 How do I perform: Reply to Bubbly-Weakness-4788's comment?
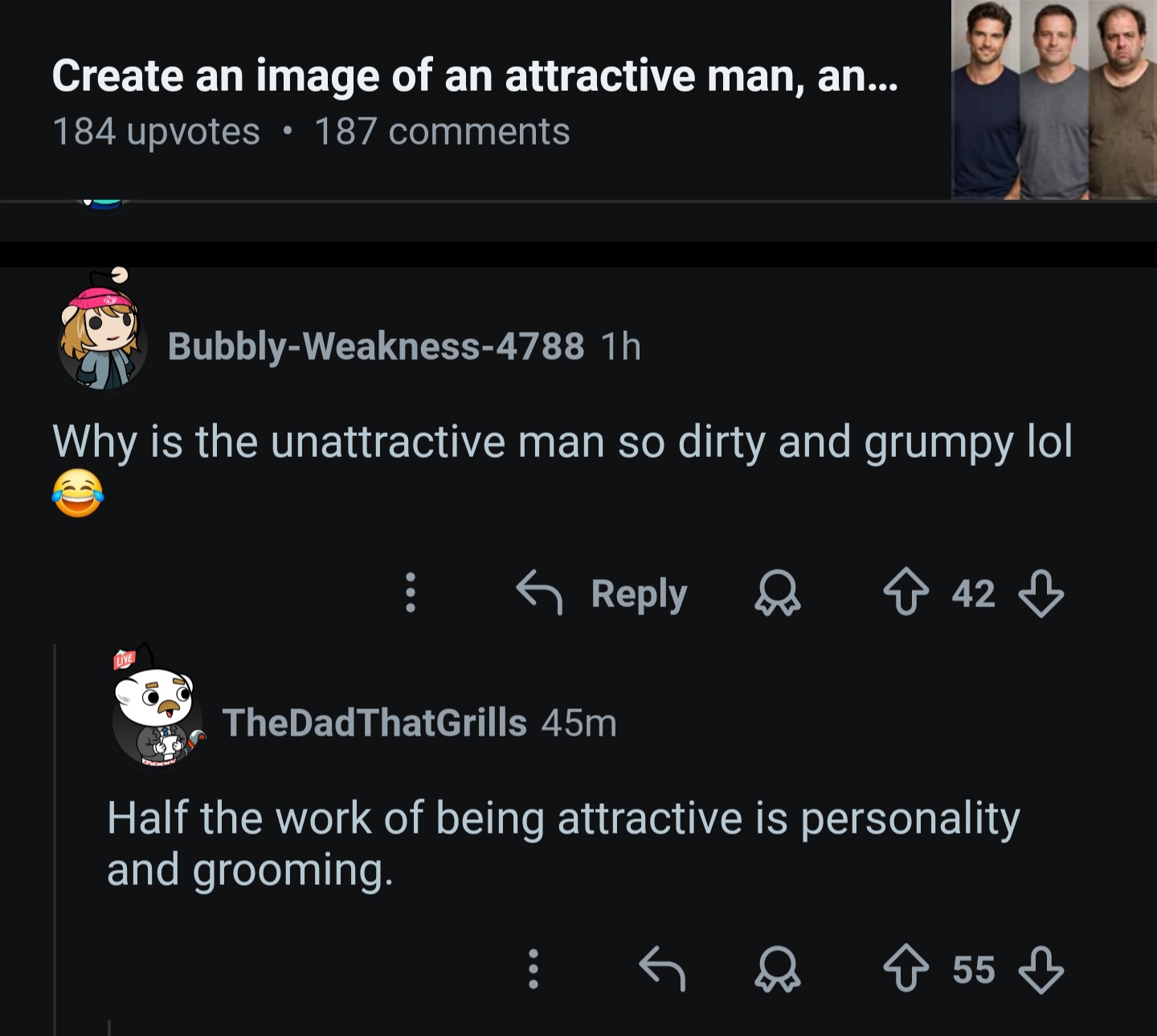603,593
